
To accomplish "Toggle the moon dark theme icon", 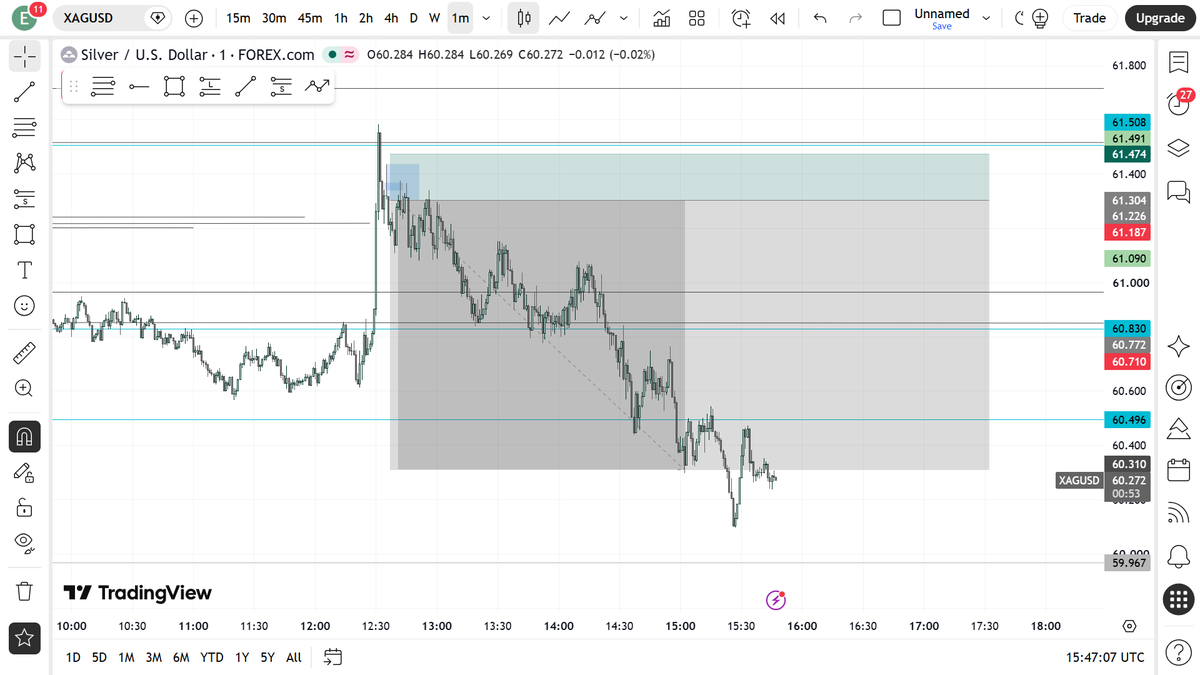I will tap(1020, 18).
